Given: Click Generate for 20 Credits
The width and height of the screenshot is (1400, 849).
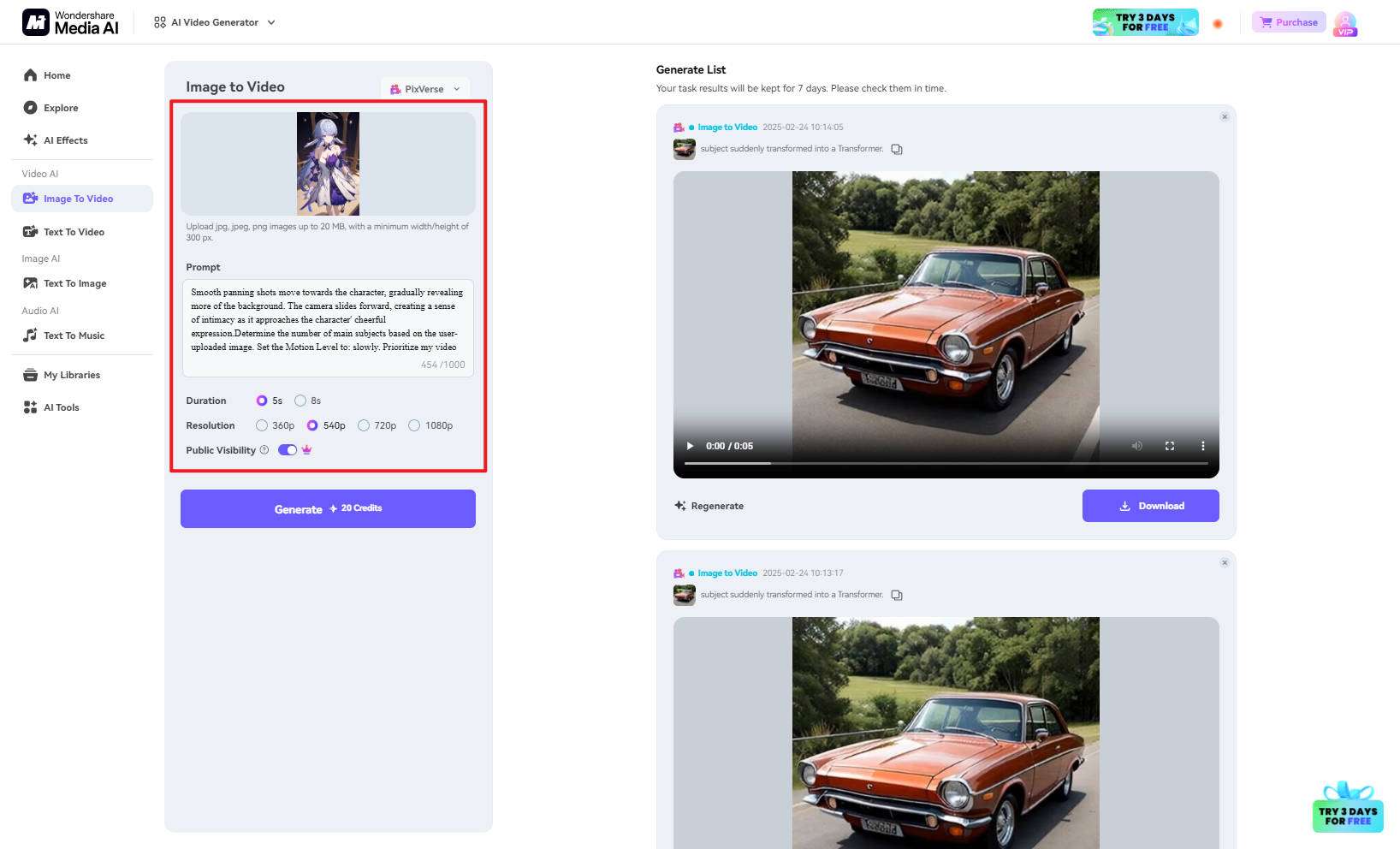Looking at the screenshot, I should (328, 508).
